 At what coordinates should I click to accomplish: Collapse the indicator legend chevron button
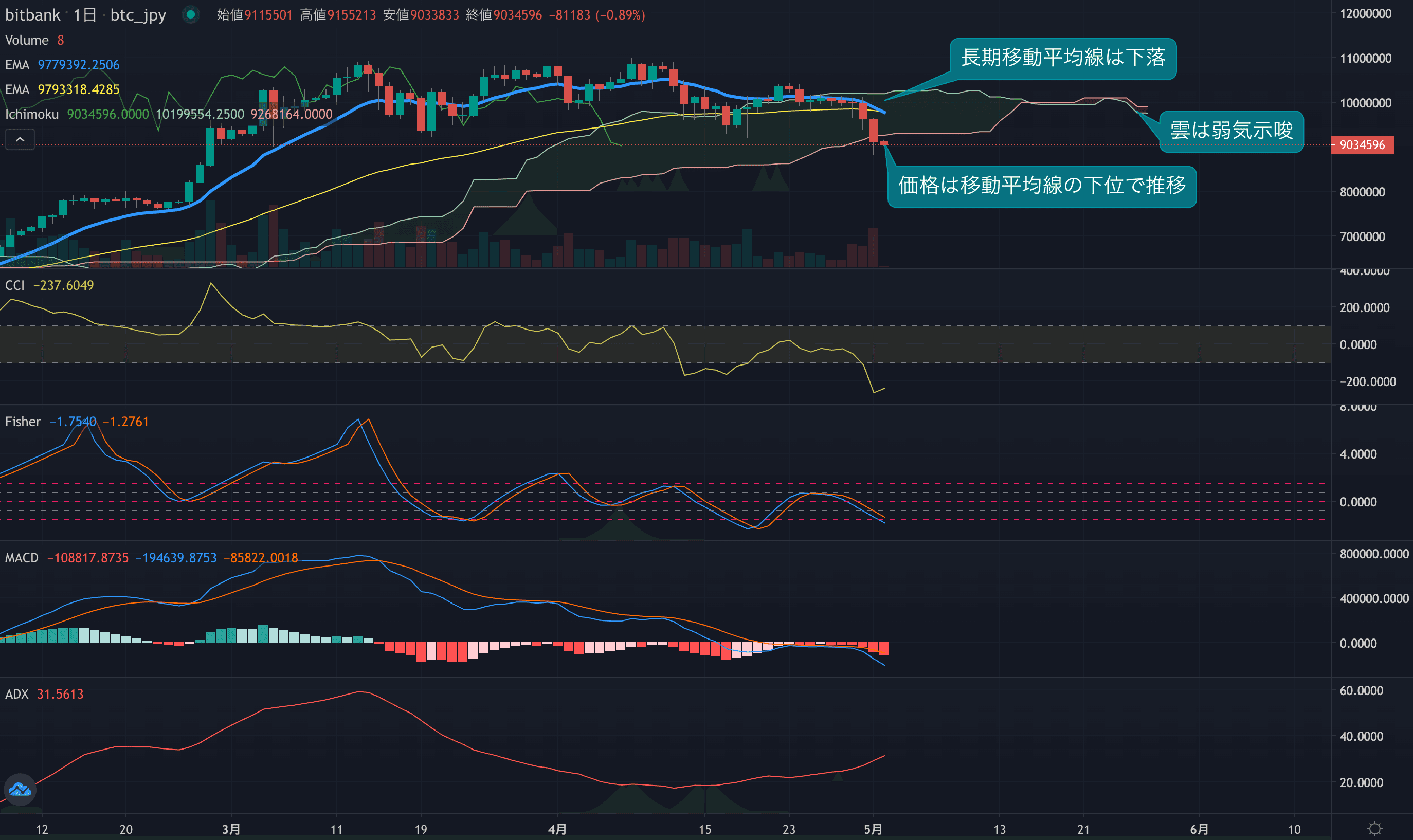[x=20, y=139]
